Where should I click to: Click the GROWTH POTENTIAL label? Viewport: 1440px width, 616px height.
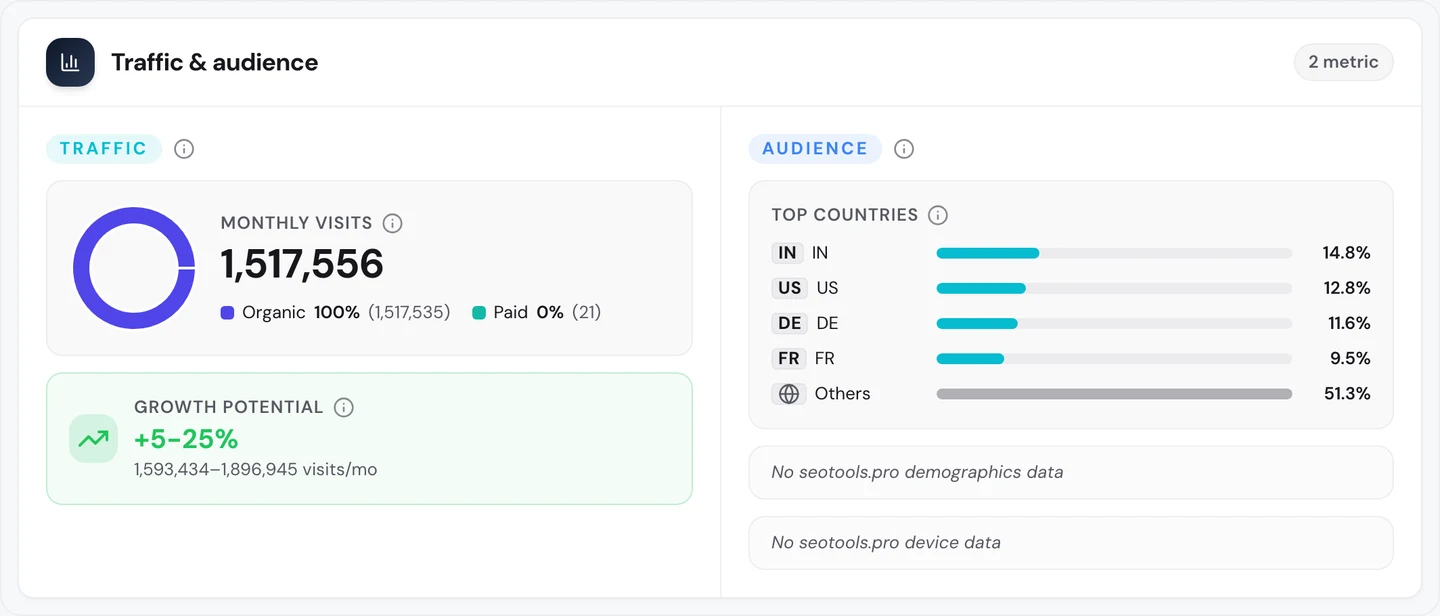click(229, 407)
